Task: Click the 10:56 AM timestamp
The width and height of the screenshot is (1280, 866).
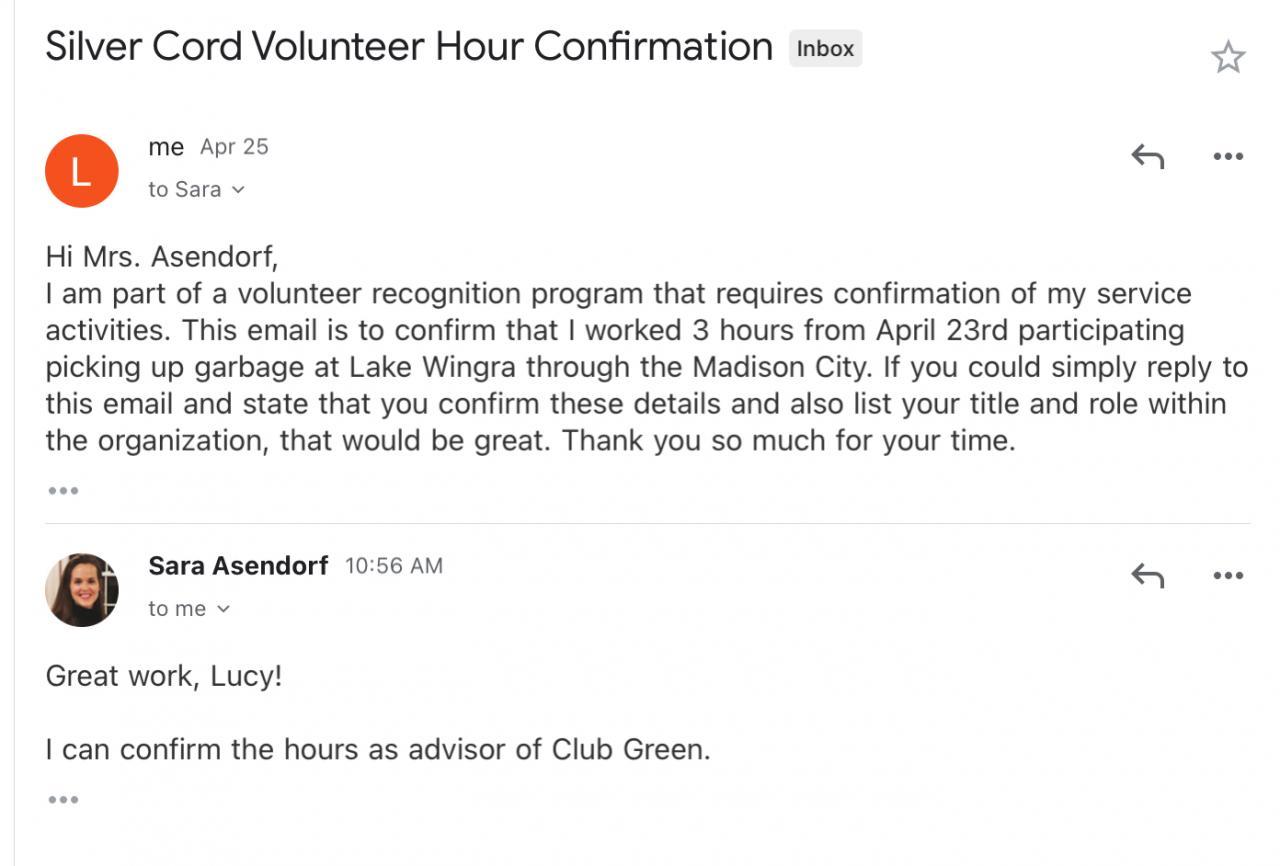Action: click(x=393, y=566)
